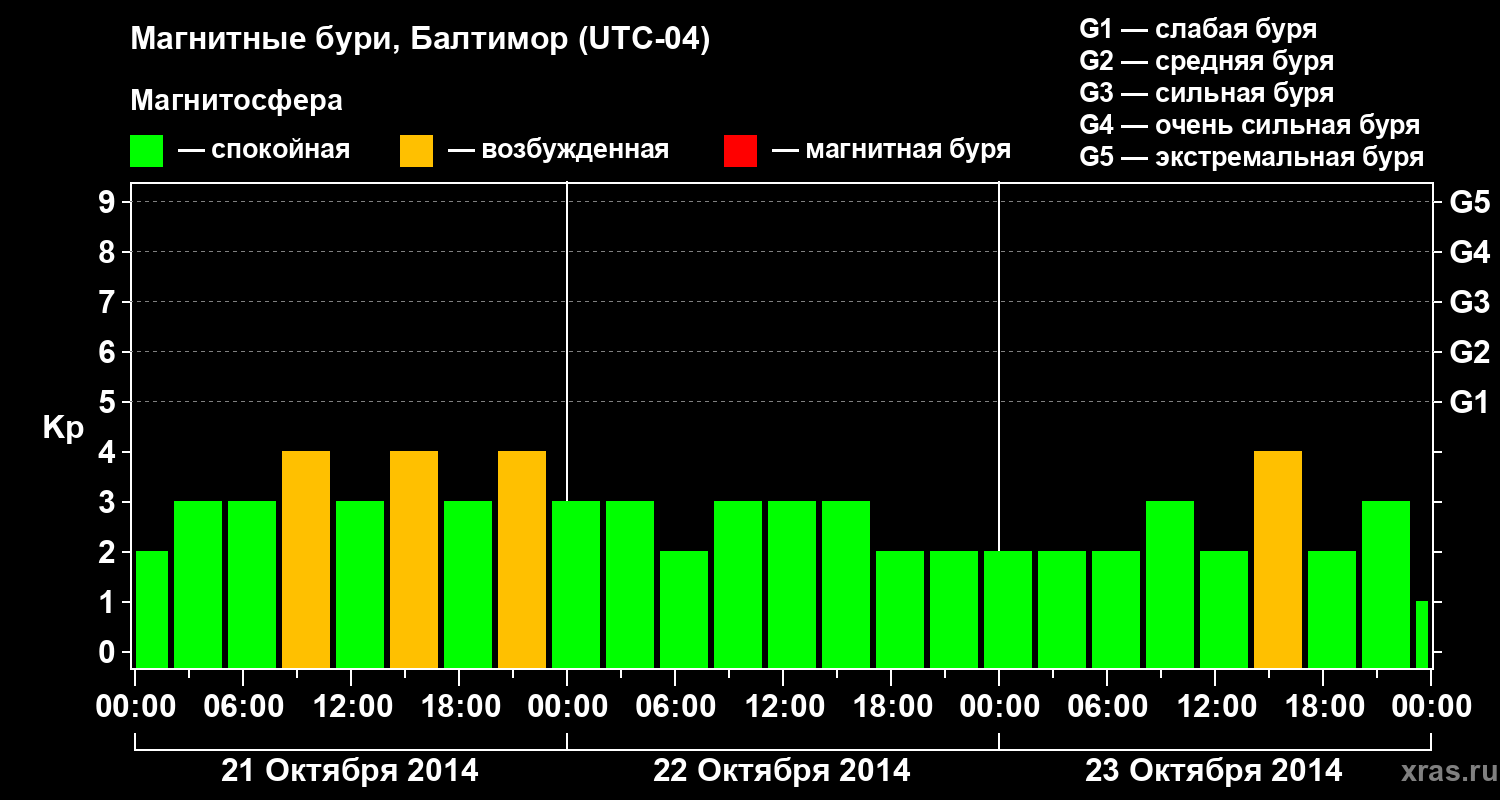Viewport: 1500px width, 800px height.
Task: Click 'G5 — экстремальная буря' description
Action: coord(1251,157)
